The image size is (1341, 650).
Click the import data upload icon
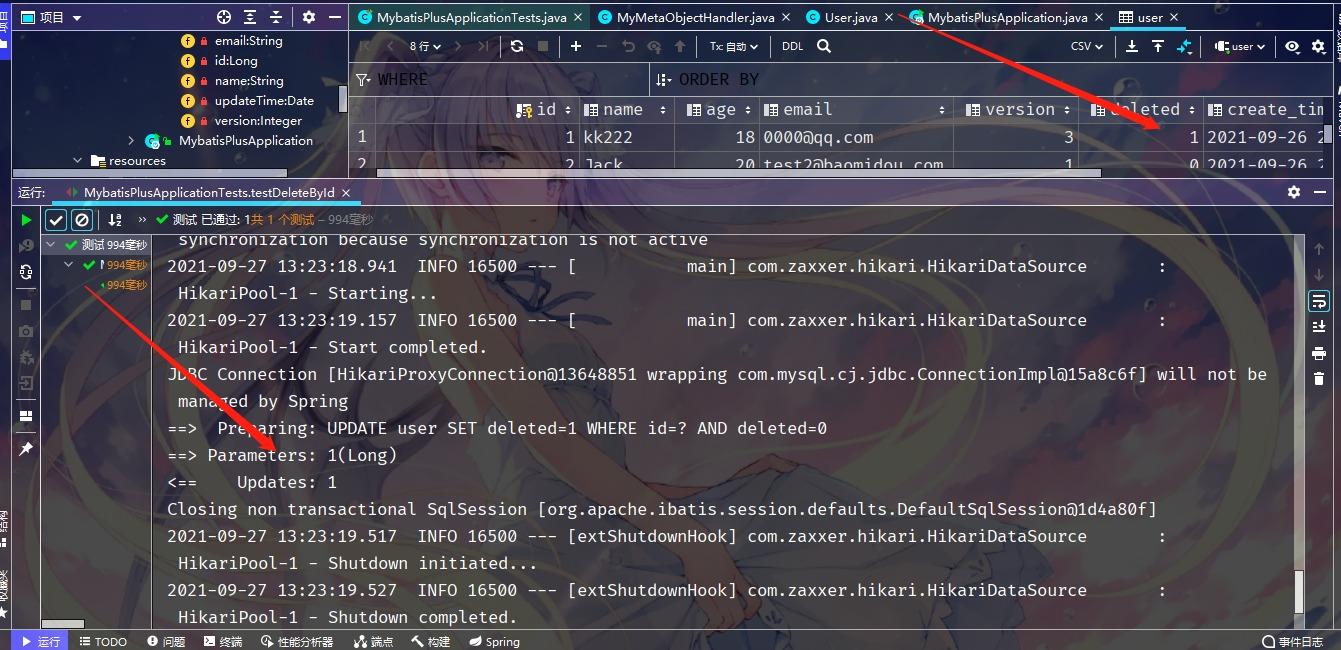pyautogui.click(x=1158, y=46)
